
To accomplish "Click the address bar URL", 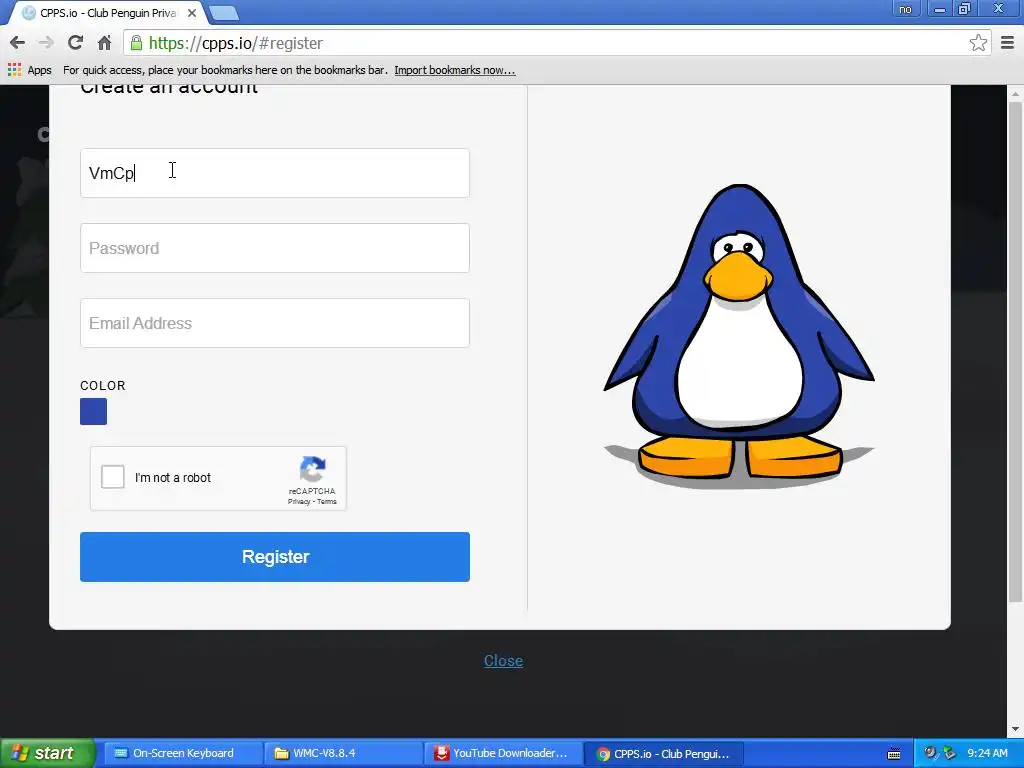I will tap(236, 43).
